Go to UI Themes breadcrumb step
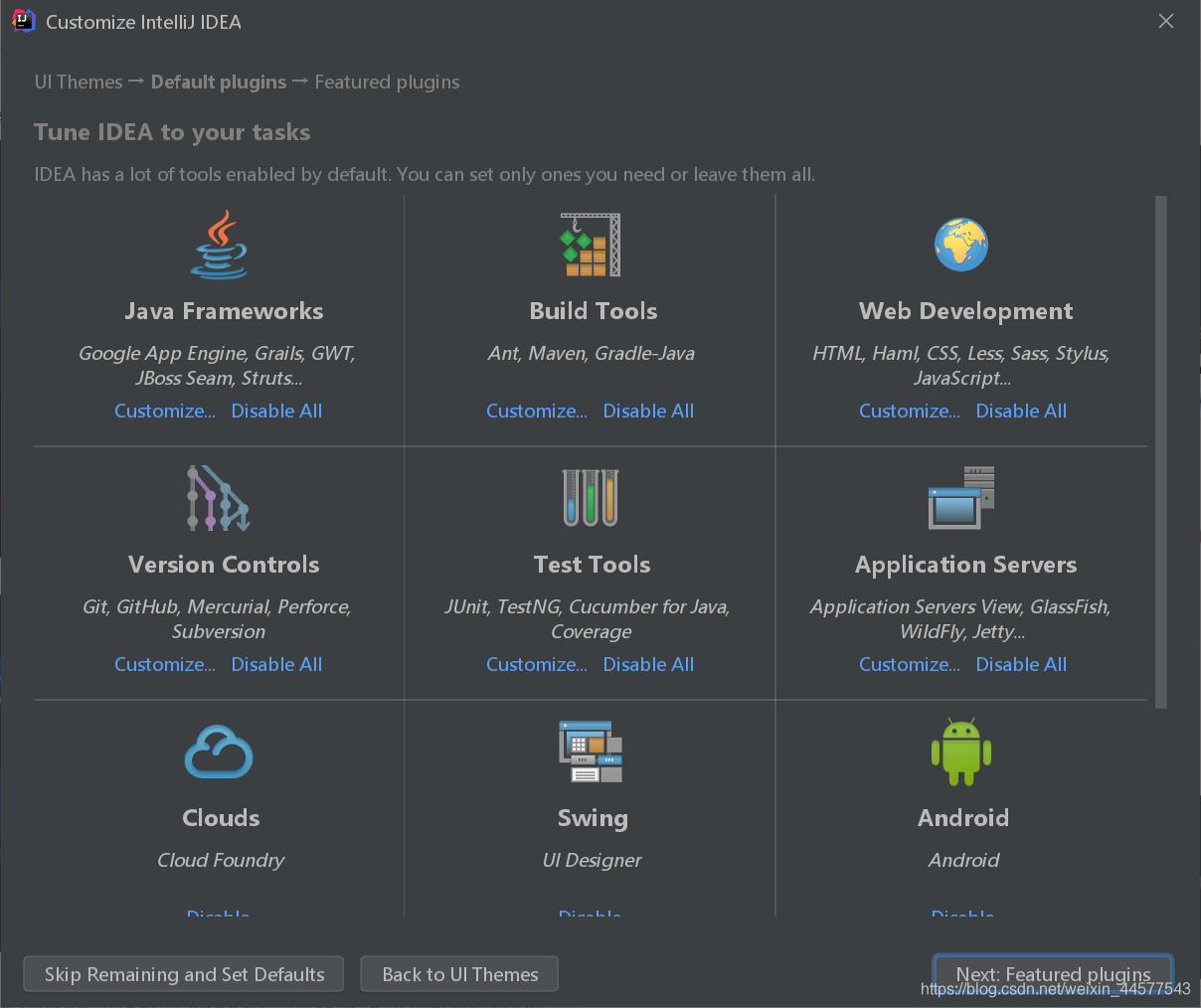 79,83
